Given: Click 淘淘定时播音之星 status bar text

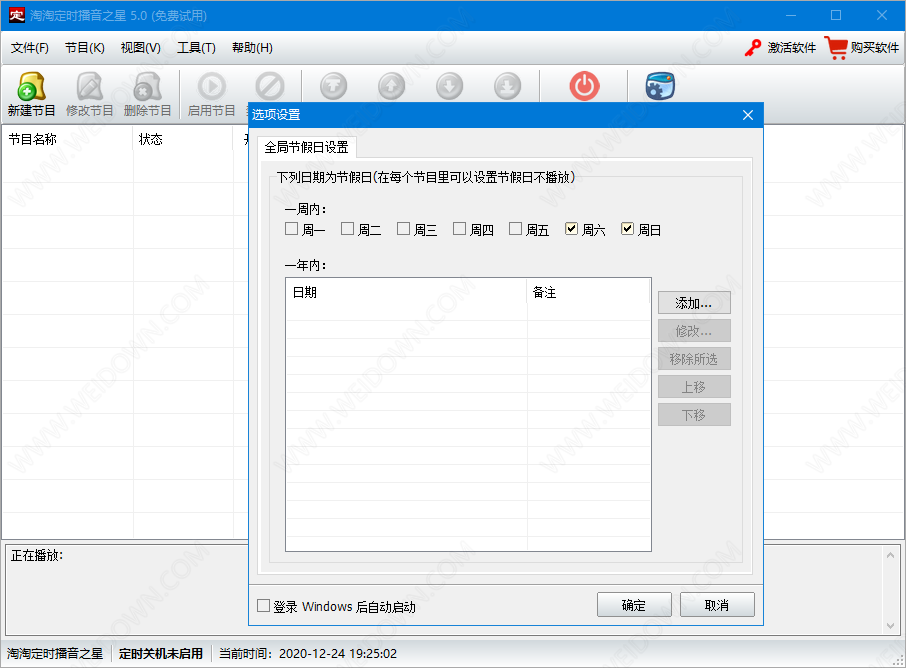Looking at the screenshot, I should [55, 654].
